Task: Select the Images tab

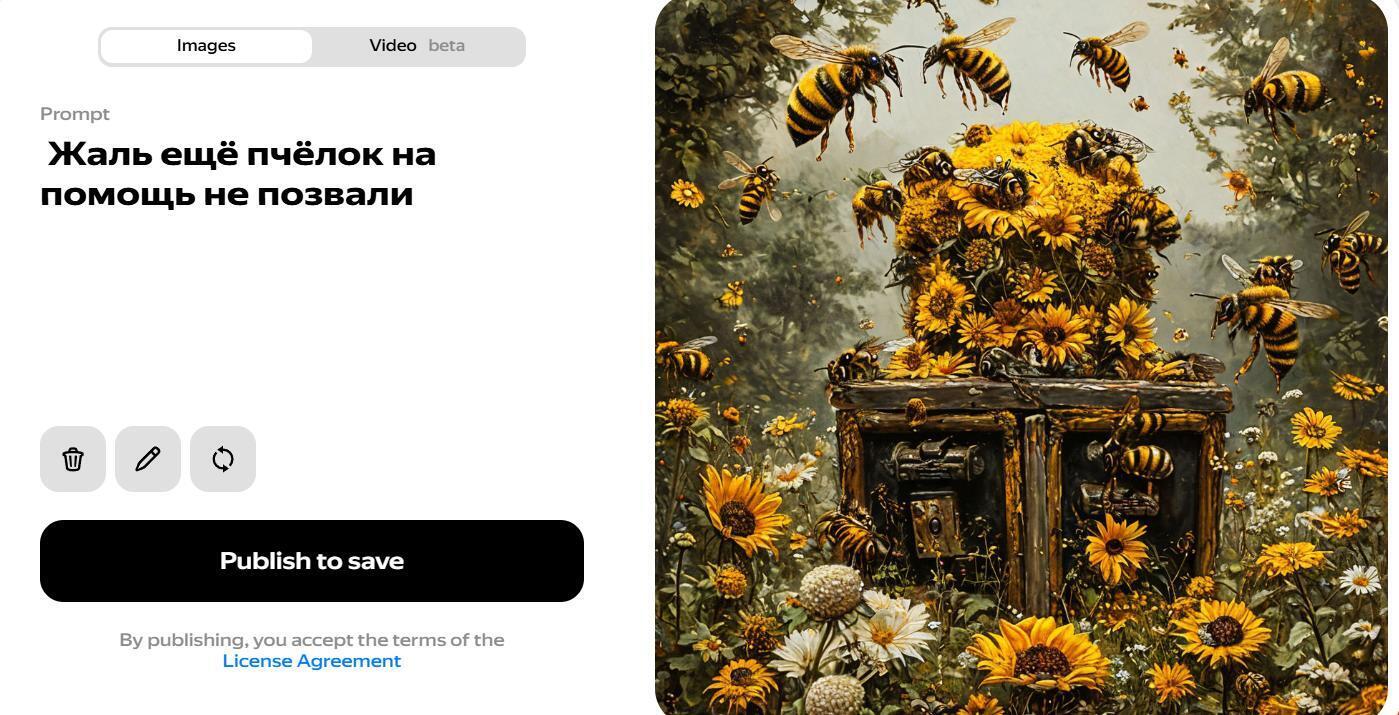Action: 206,46
